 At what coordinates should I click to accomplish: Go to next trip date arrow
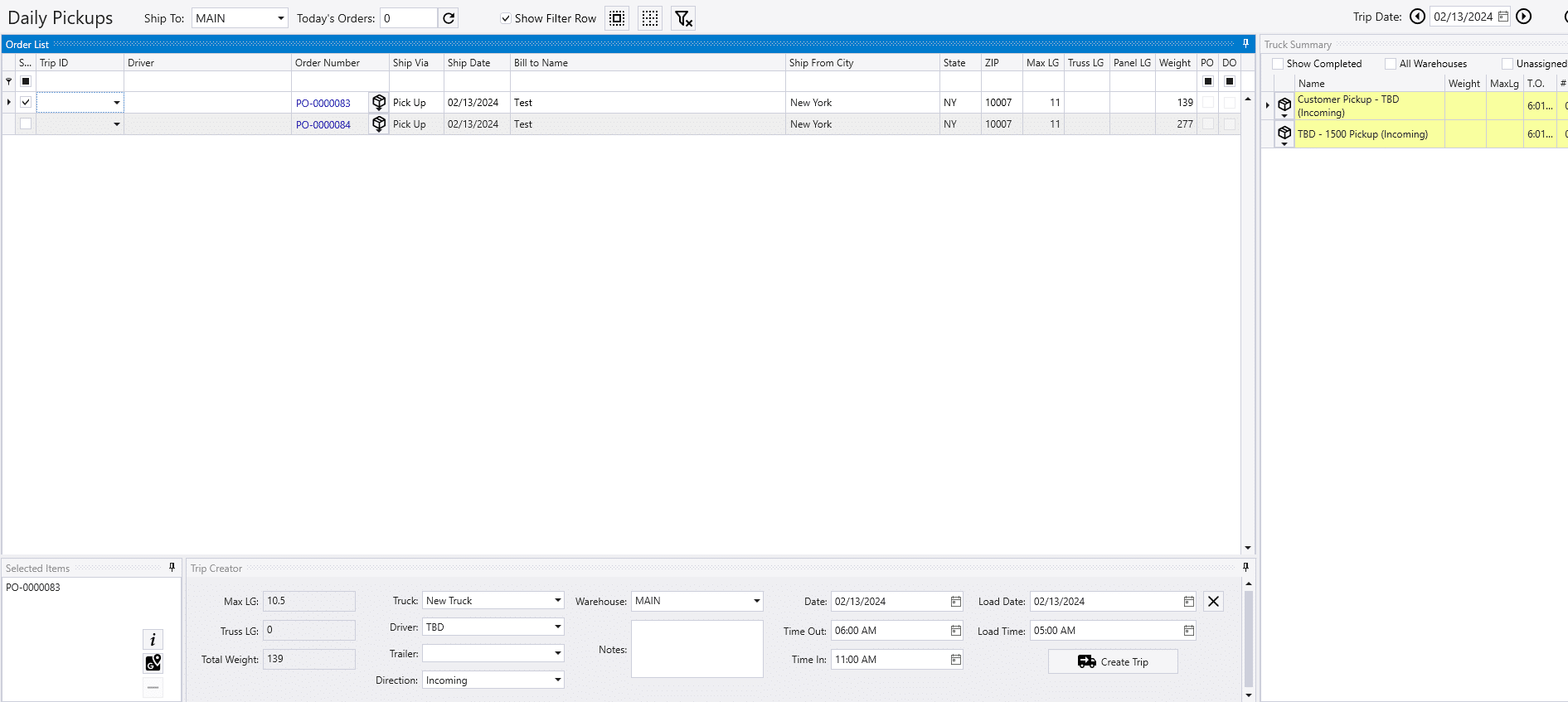1524,17
